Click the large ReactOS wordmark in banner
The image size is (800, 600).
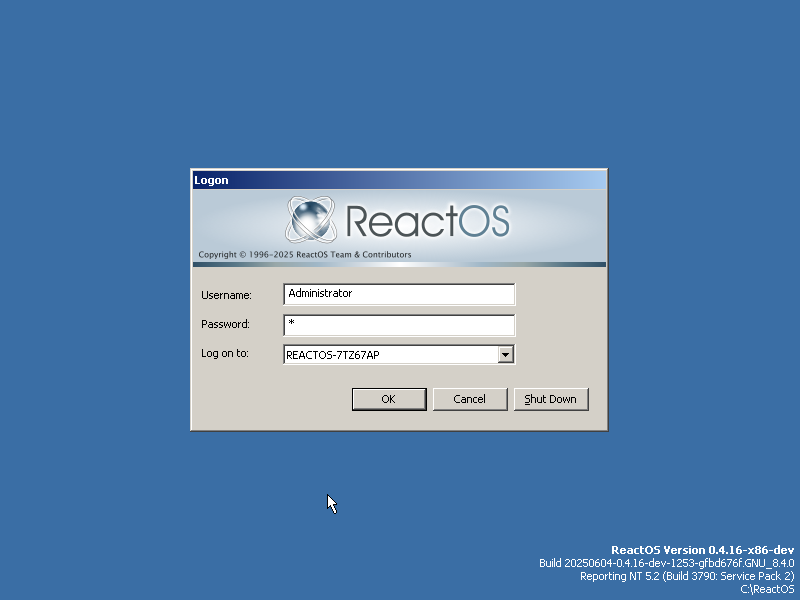tap(428, 220)
